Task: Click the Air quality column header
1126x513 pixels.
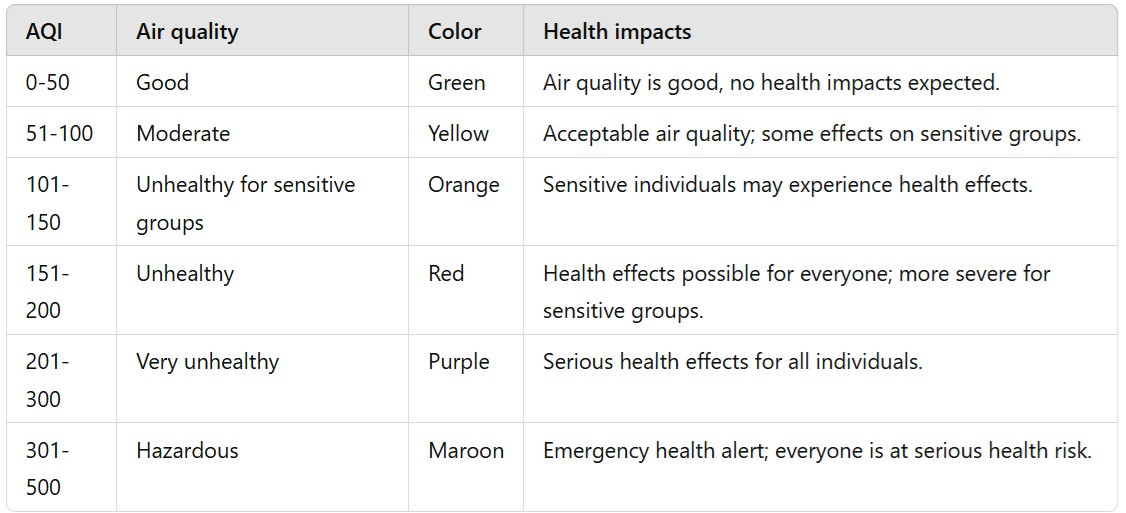Action: (x=187, y=31)
